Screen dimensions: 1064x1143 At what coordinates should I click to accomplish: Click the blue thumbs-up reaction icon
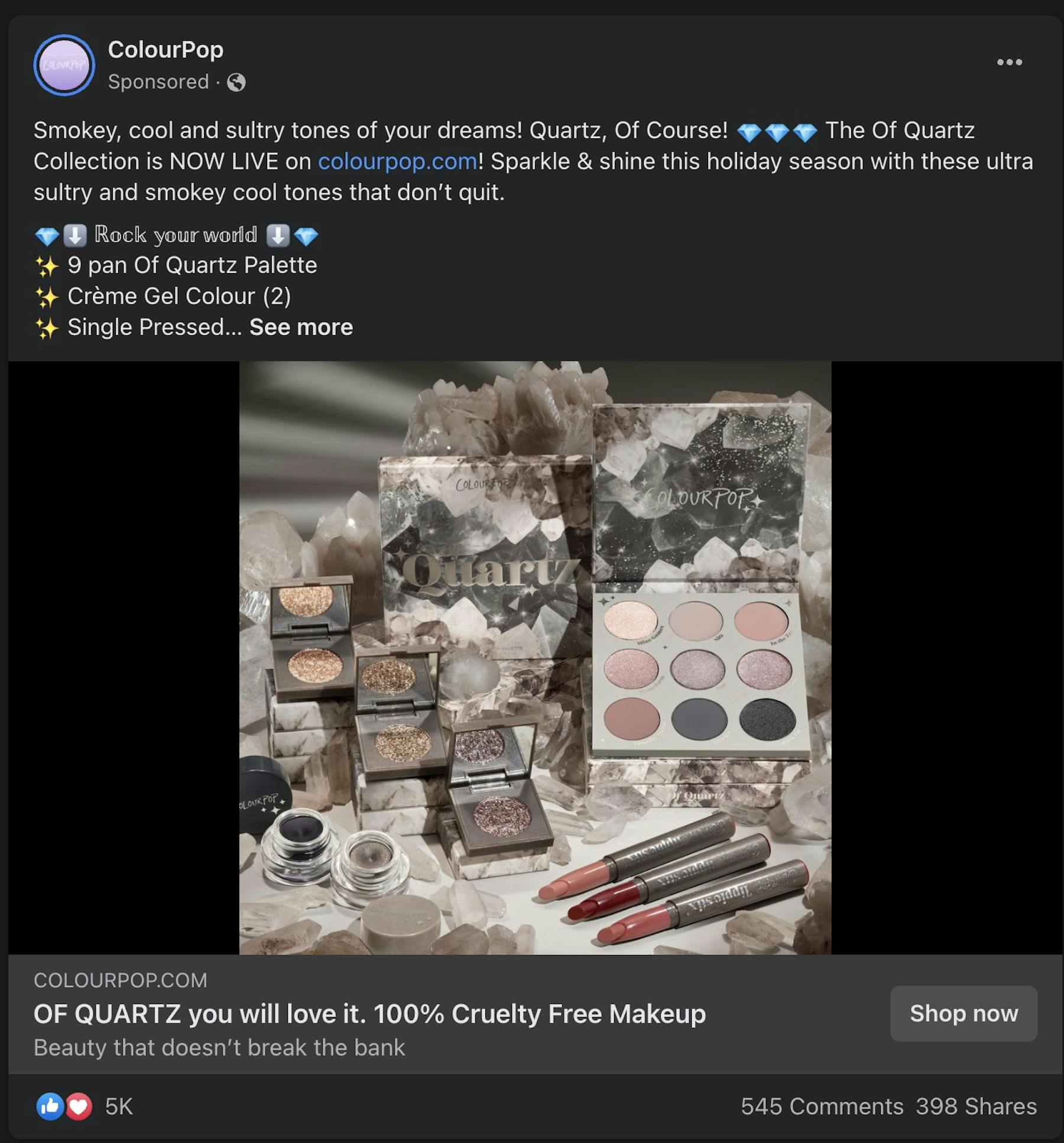50,1106
